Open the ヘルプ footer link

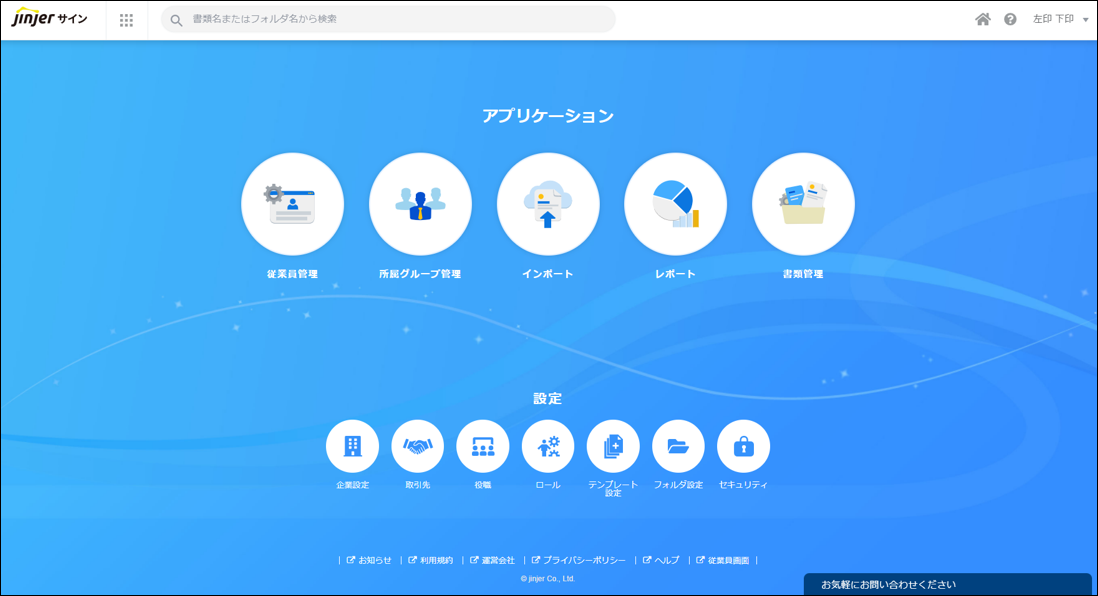point(661,560)
